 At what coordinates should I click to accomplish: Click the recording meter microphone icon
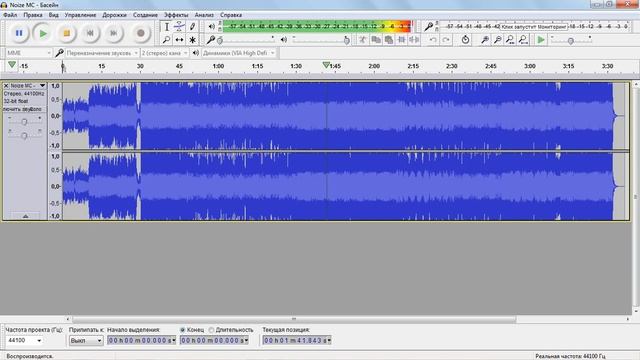tap(428, 27)
